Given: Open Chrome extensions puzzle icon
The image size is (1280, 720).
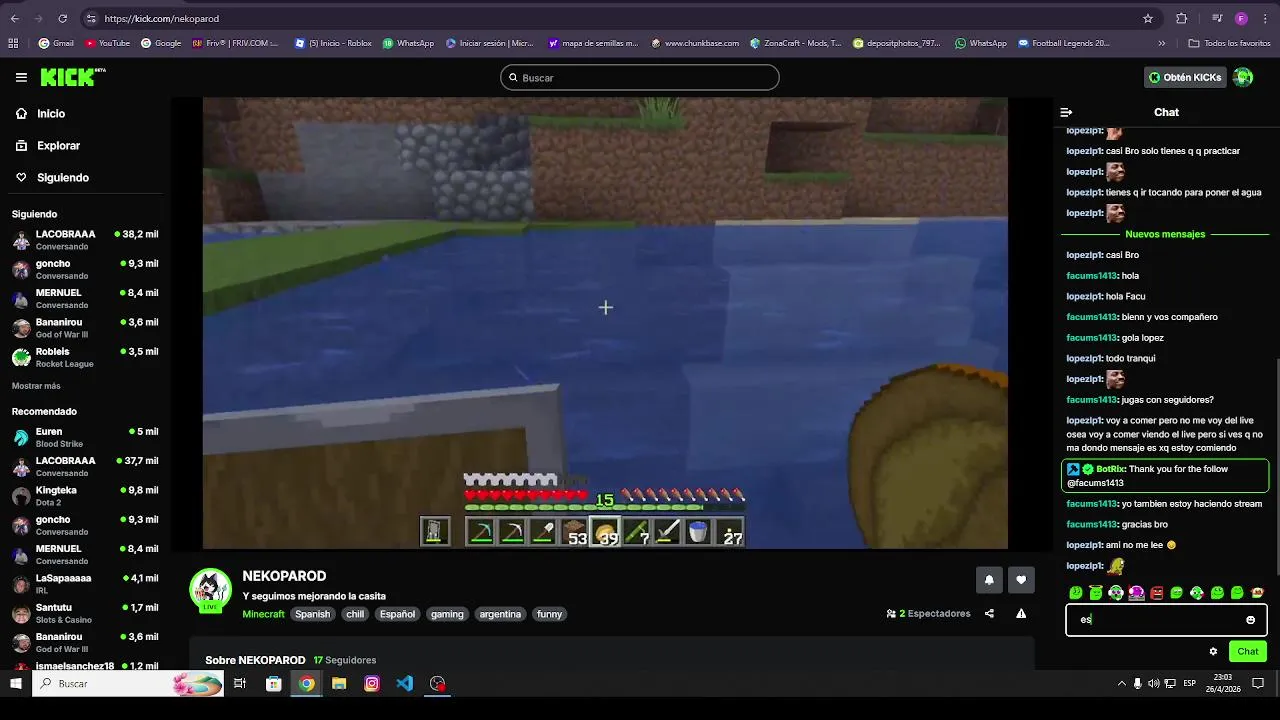Looking at the screenshot, I should tap(1181, 18).
